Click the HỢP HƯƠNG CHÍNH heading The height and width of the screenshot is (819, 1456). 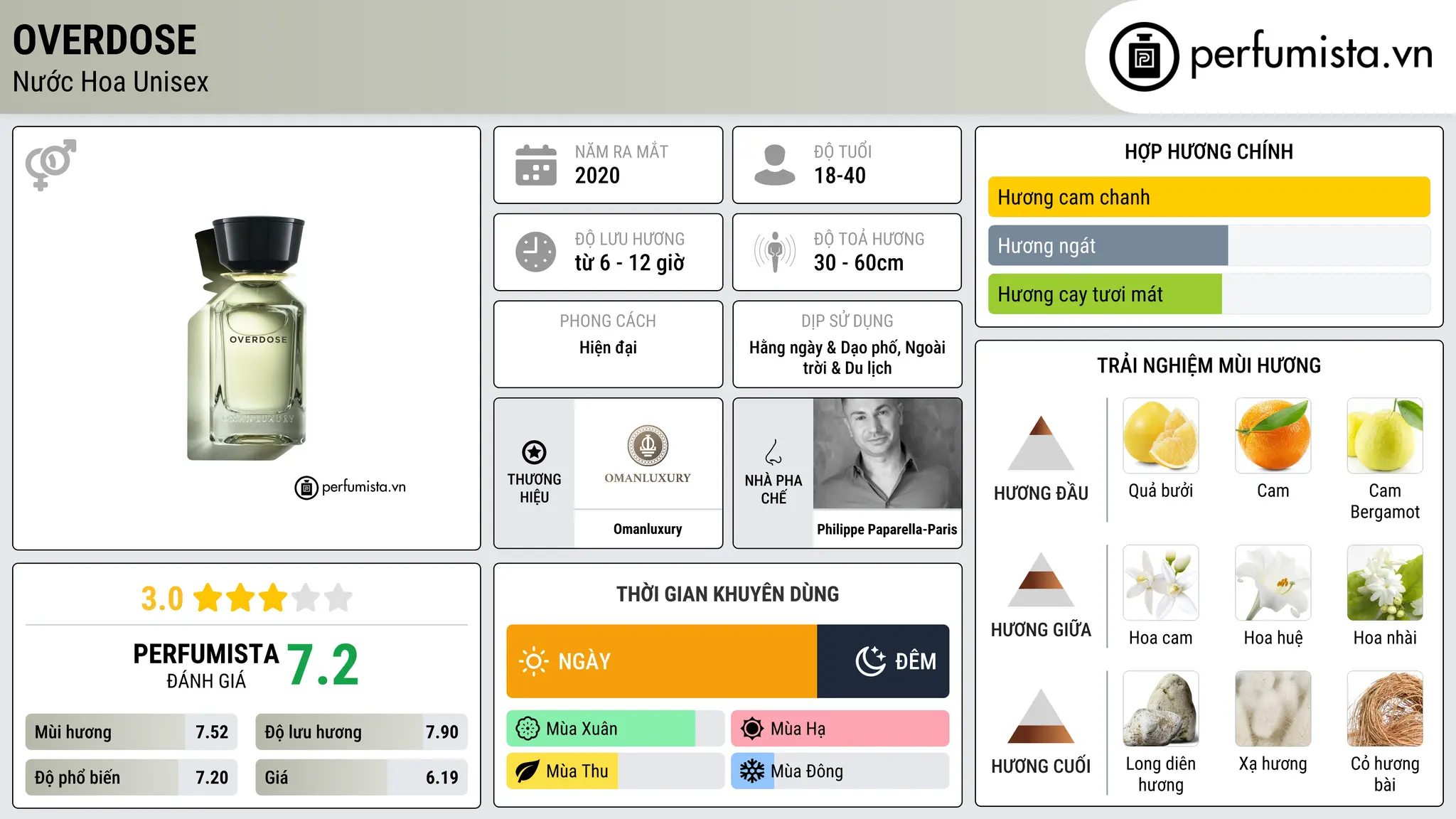(1209, 151)
